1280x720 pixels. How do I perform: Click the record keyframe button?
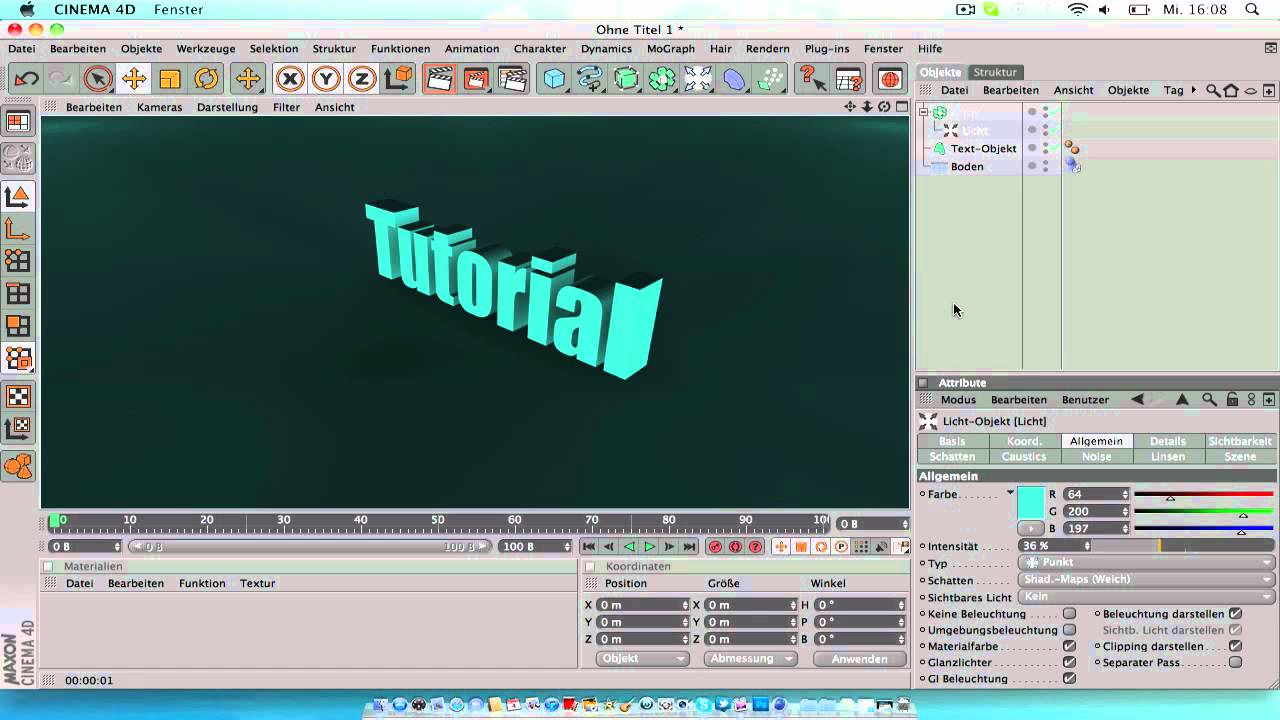[715, 547]
